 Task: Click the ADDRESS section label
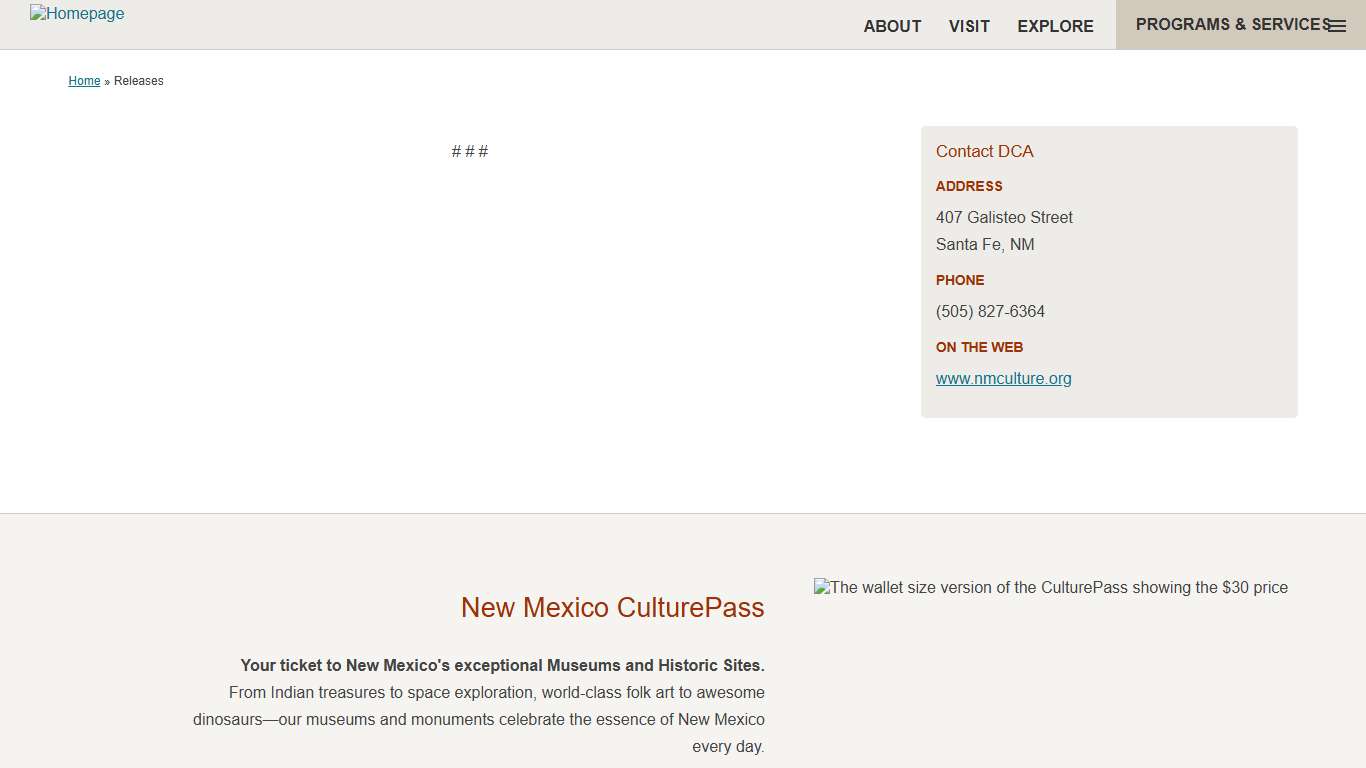click(x=968, y=186)
